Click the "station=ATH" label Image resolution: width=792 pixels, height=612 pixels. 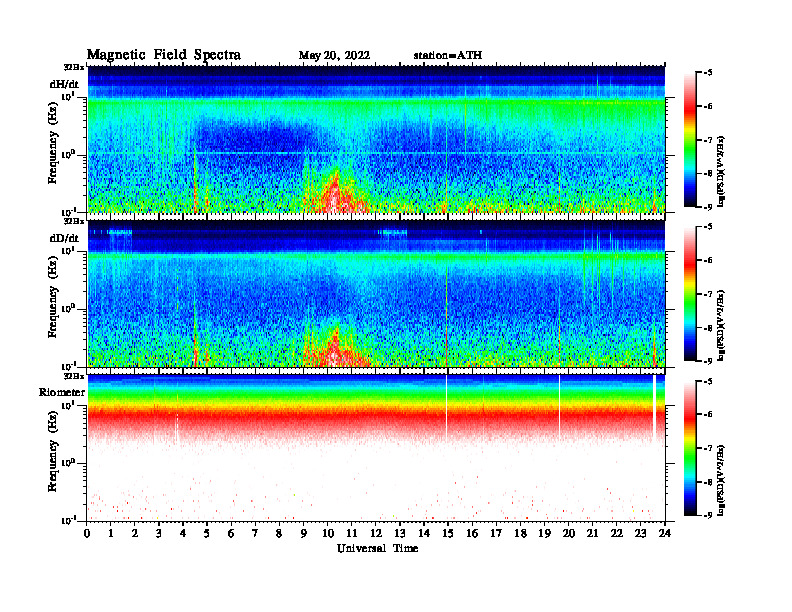448,55
